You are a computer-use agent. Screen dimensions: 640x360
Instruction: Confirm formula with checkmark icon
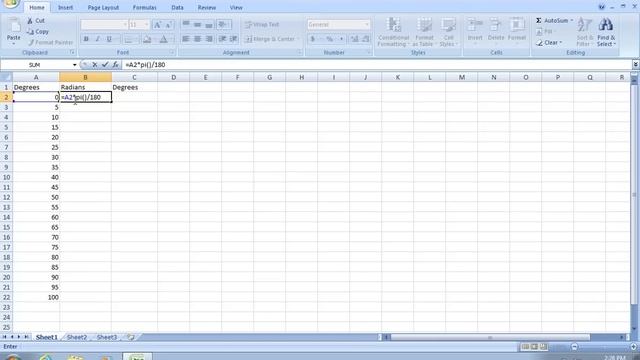coord(105,64)
